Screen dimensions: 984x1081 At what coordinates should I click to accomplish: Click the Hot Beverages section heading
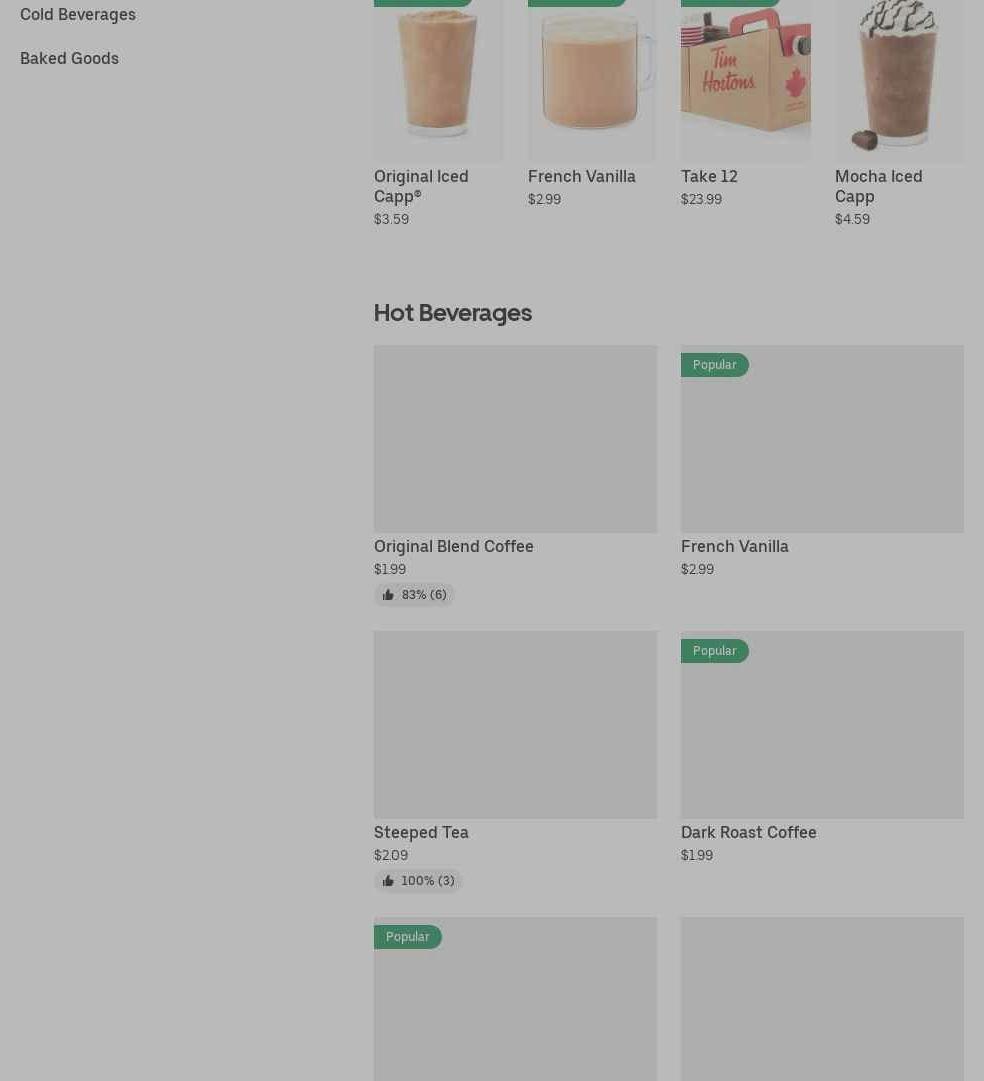452,313
